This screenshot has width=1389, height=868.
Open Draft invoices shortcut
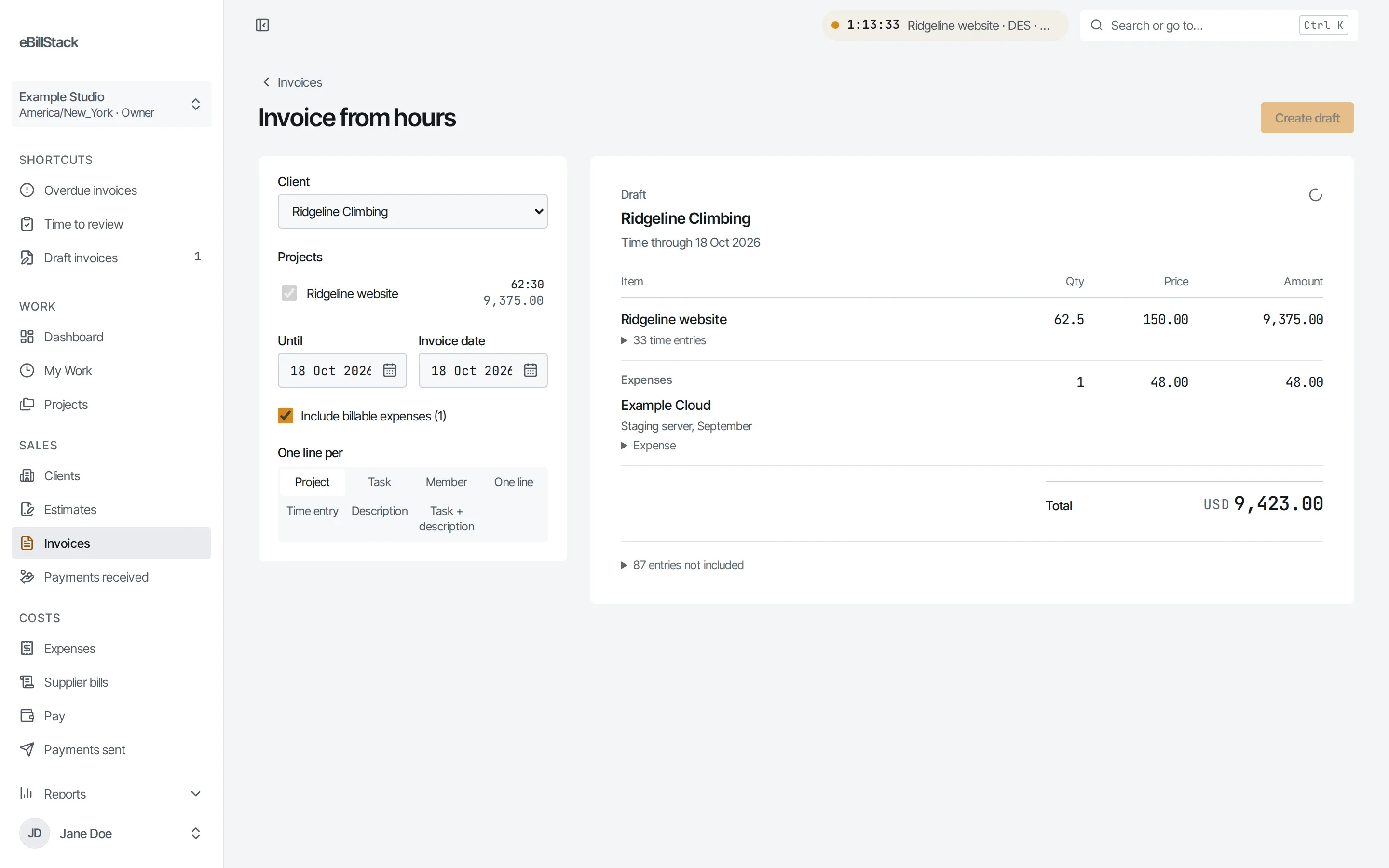point(111,258)
